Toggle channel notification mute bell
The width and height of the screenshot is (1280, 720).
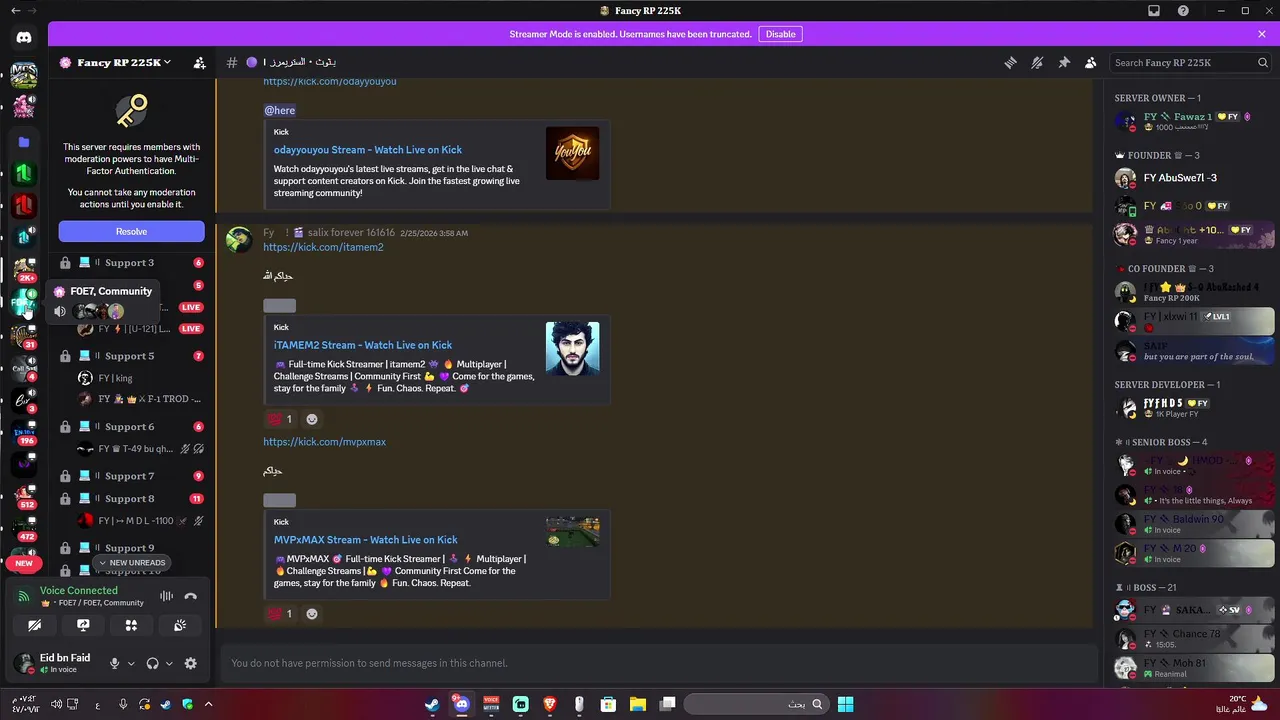(1037, 62)
